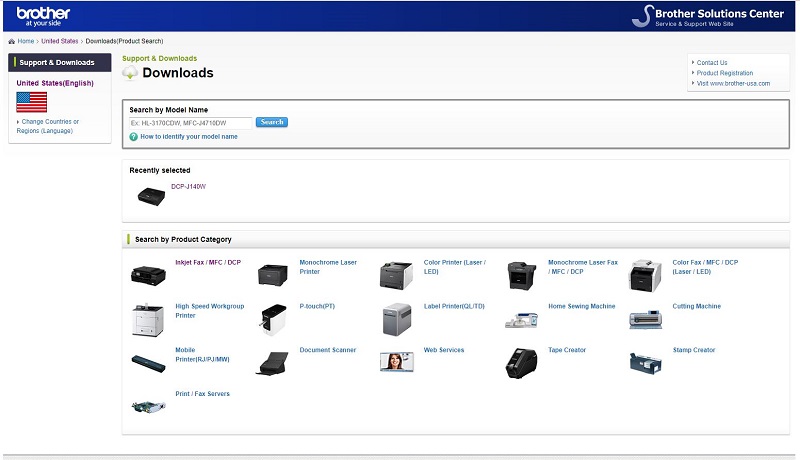800x460 pixels.
Task: Click the Monochrome Laser Fax / MFC / DCP image
Action: 521,275
